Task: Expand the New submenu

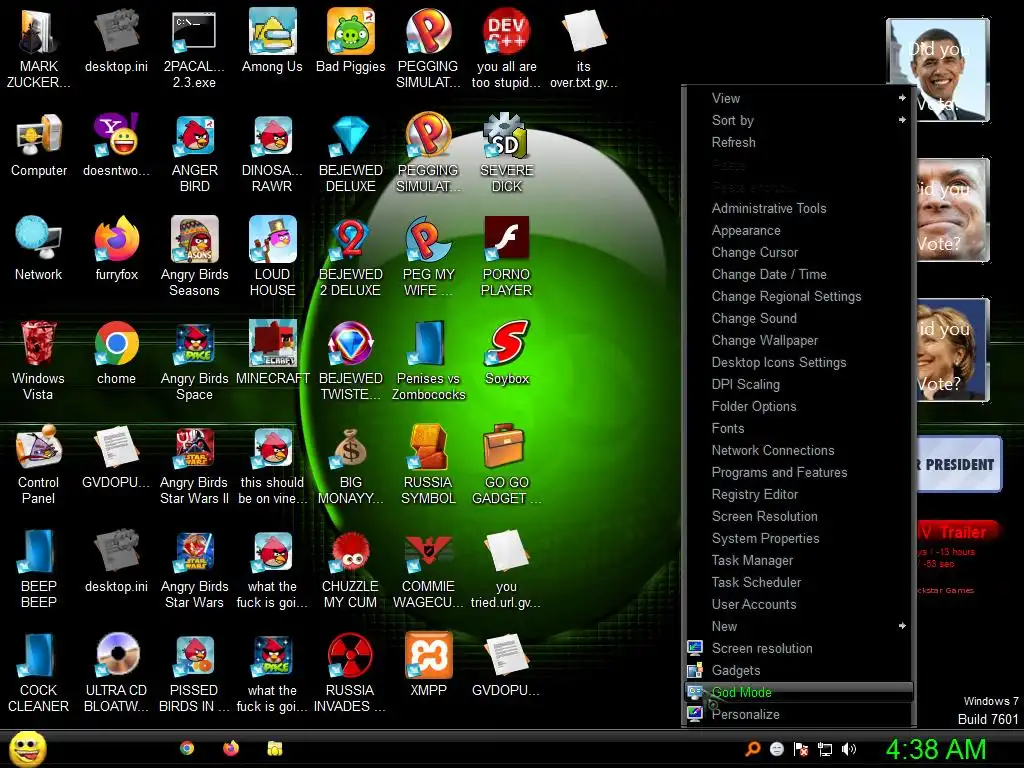Action: coord(799,626)
